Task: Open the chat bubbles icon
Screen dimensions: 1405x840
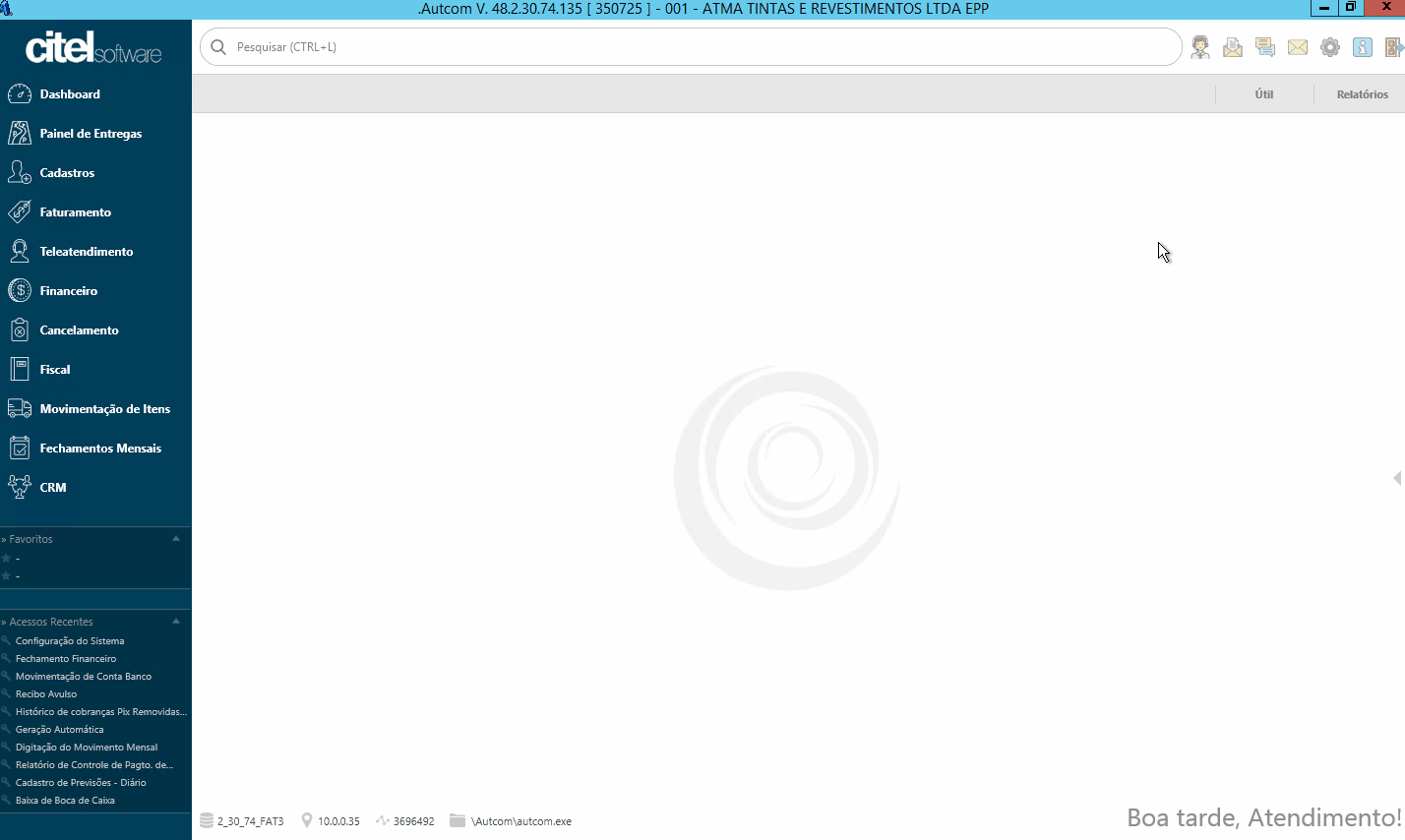Action: click(x=1265, y=47)
